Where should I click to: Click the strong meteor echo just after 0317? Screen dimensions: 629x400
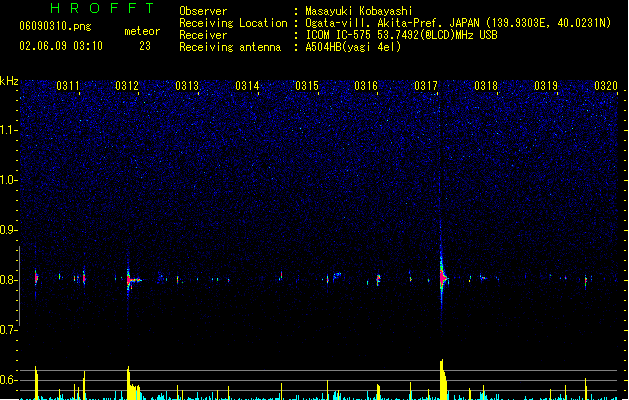(x=442, y=278)
